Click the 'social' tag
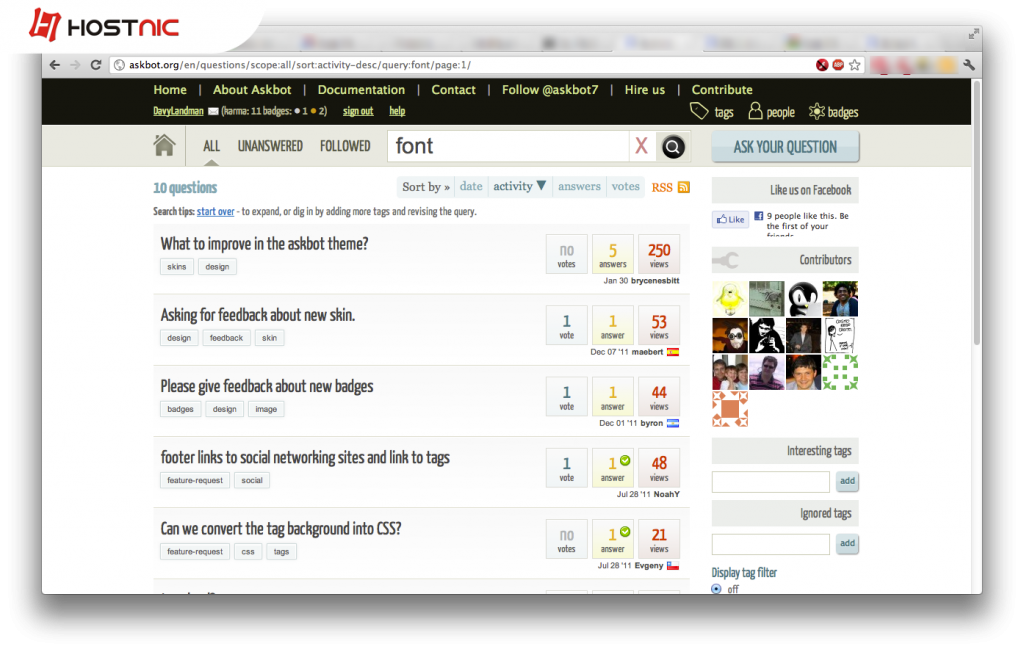The width and height of the screenshot is (1024, 652). 252,480
